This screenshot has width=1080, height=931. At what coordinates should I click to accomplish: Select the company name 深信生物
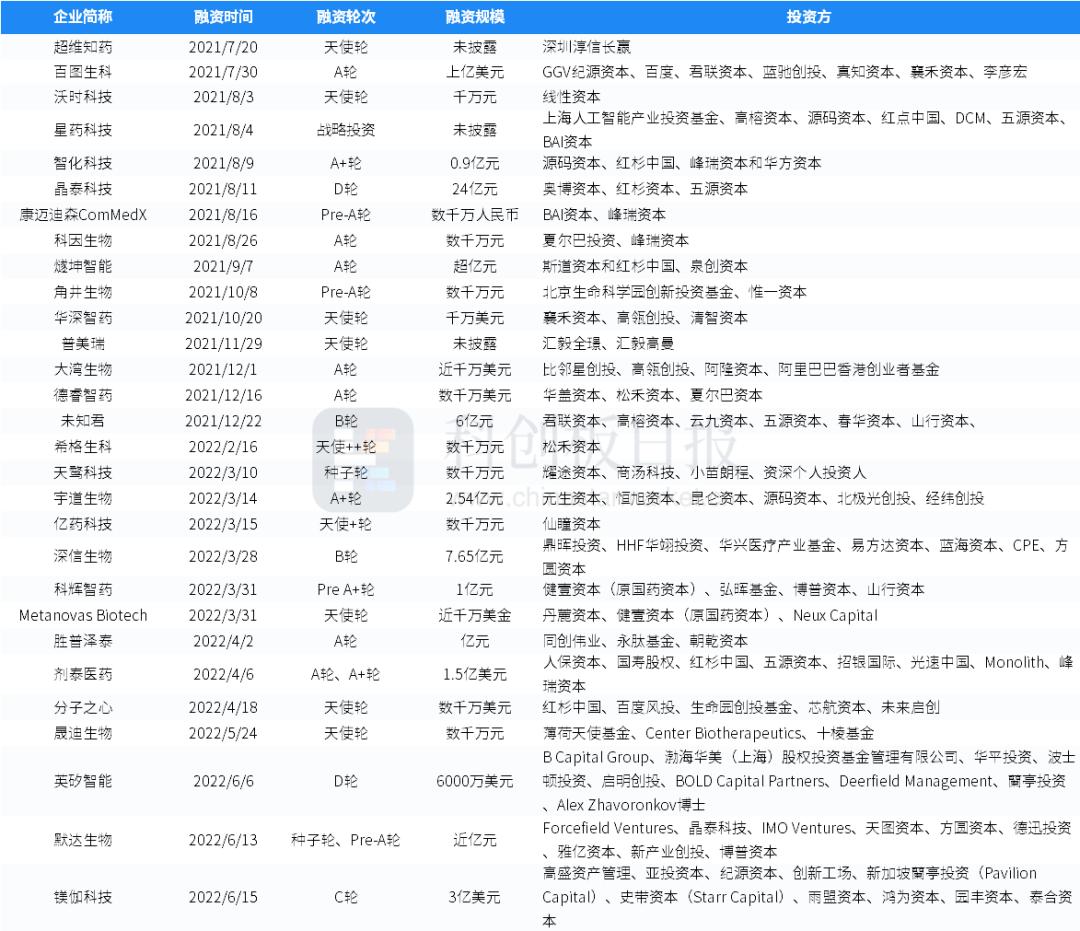coord(83,556)
